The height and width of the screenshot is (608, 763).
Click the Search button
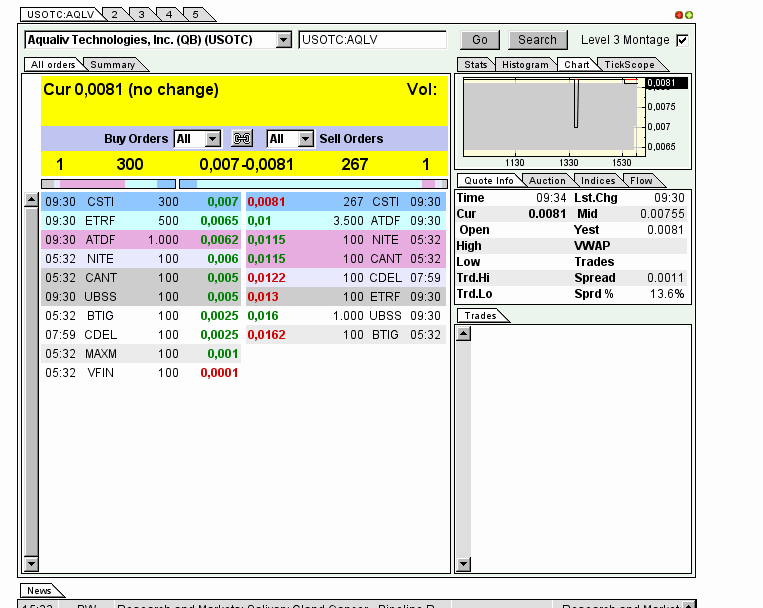(x=537, y=40)
